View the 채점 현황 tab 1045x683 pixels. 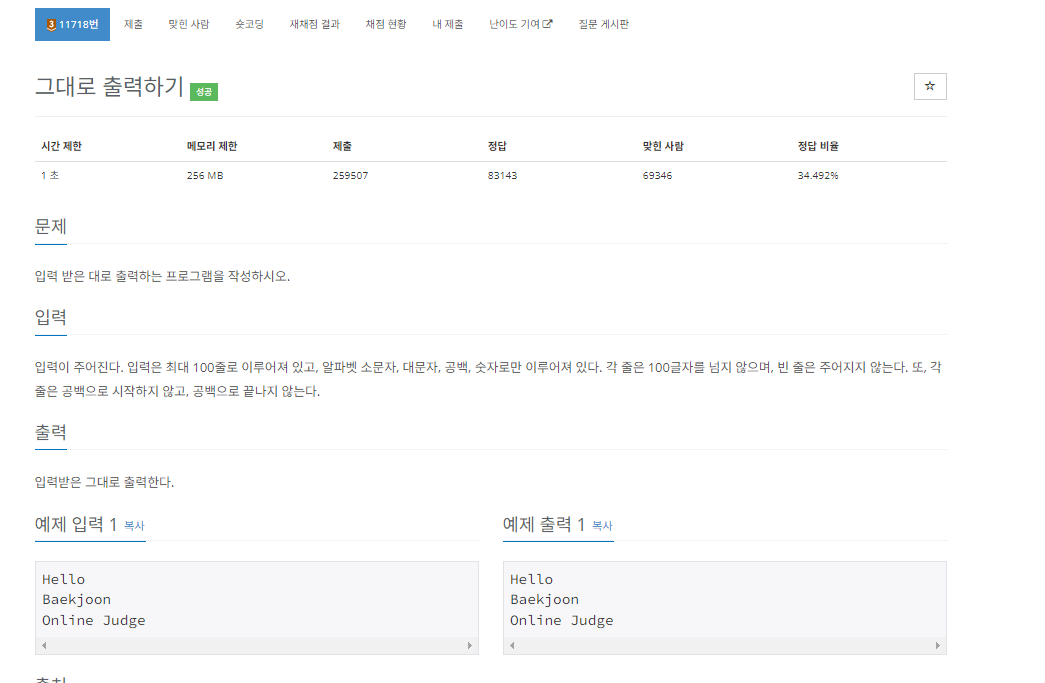386,25
